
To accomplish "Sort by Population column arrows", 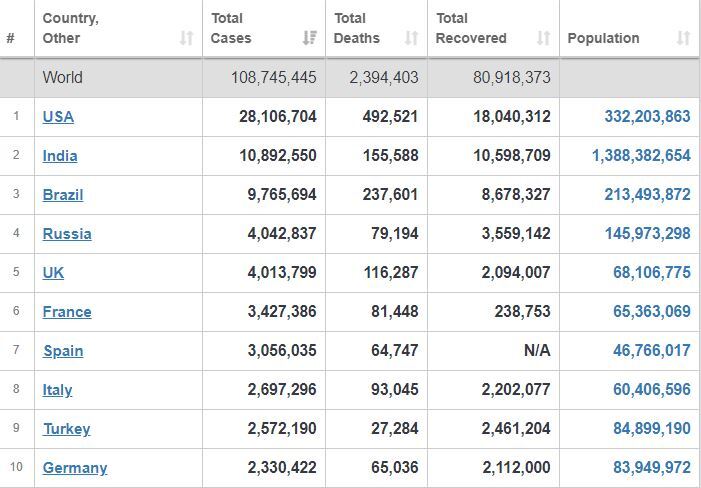I will click(683, 38).
